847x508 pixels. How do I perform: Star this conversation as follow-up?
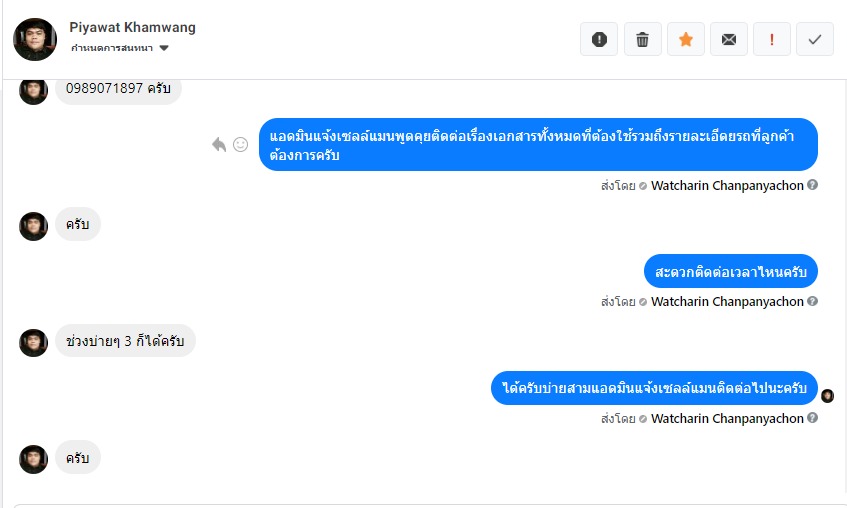tap(685, 39)
